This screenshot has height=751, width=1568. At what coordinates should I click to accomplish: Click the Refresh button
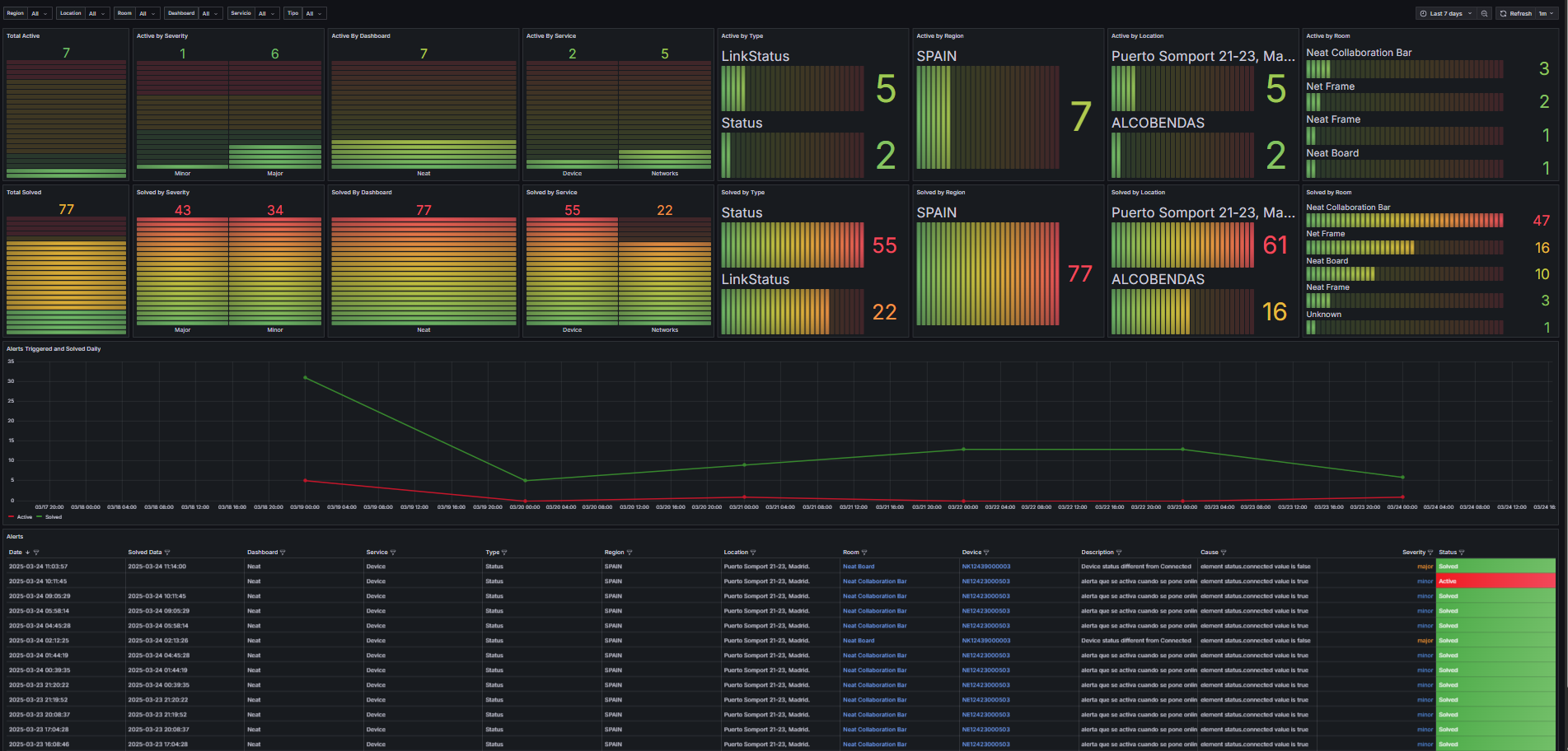point(1516,13)
